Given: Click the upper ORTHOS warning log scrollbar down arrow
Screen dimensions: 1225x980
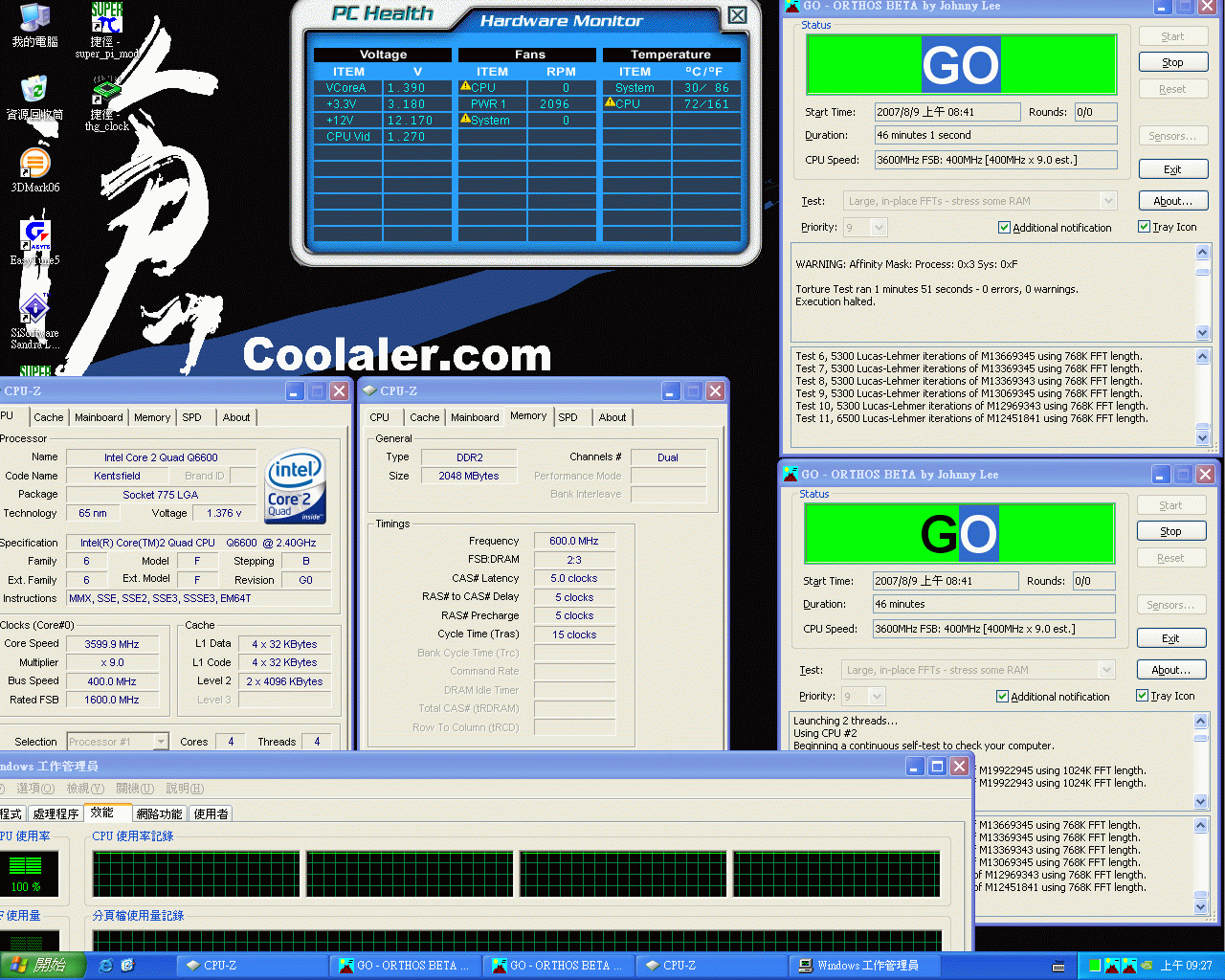Looking at the screenshot, I should click(1203, 332).
